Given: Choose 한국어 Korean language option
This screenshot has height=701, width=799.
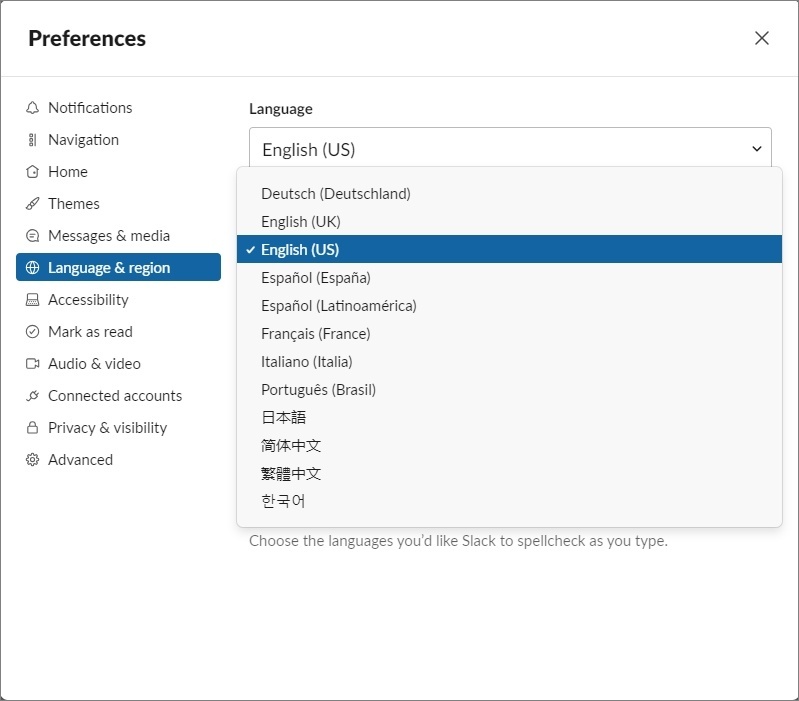Looking at the screenshot, I should click(x=509, y=501).
